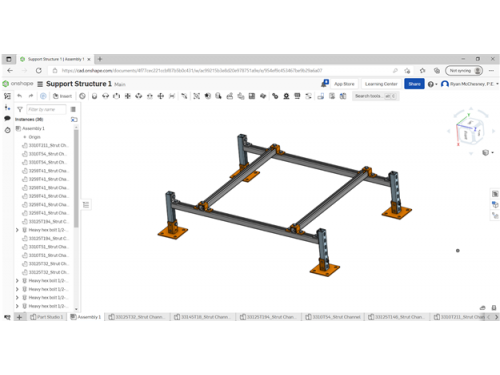Click the filter funnel icon
500x375 pixels.
point(20,109)
